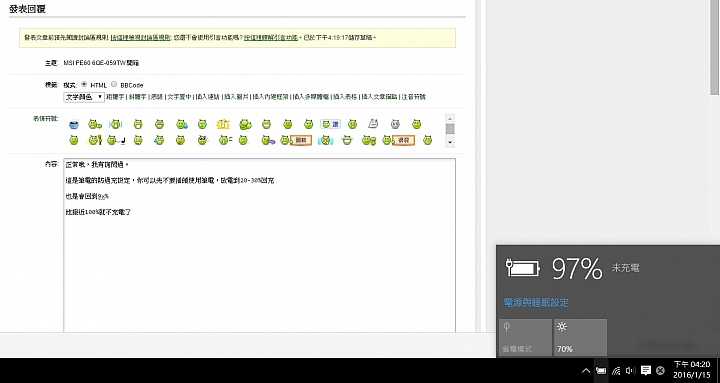The width and height of the screenshot is (720, 383).
Task: Click 插入圖片 insert image
Action: pyautogui.click(x=236, y=97)
